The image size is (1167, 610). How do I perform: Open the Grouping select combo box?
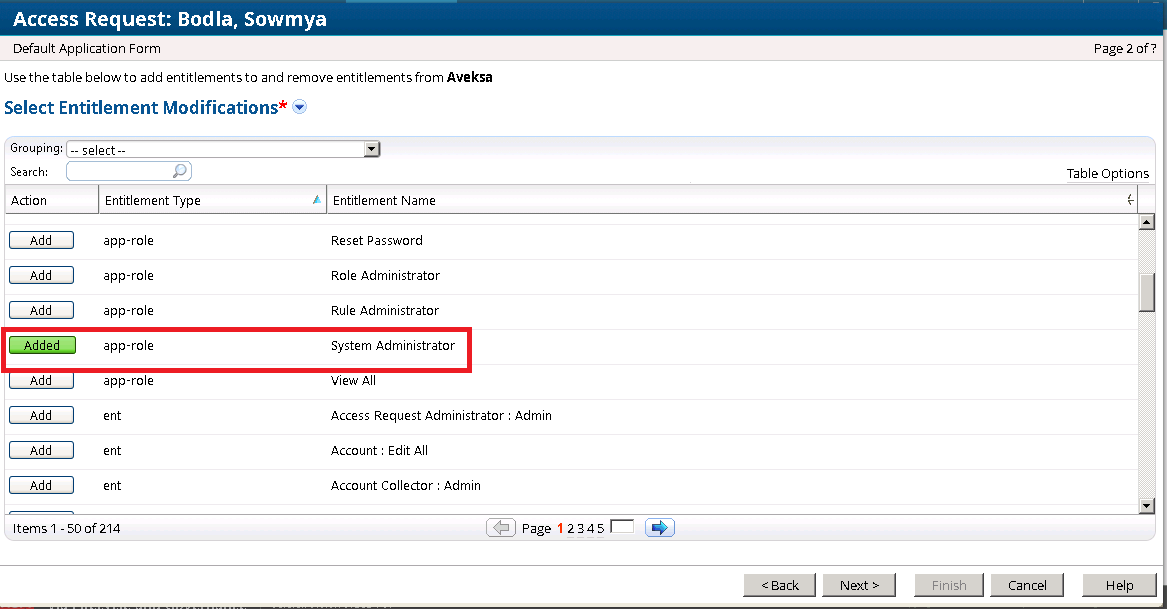coord(220,148)
